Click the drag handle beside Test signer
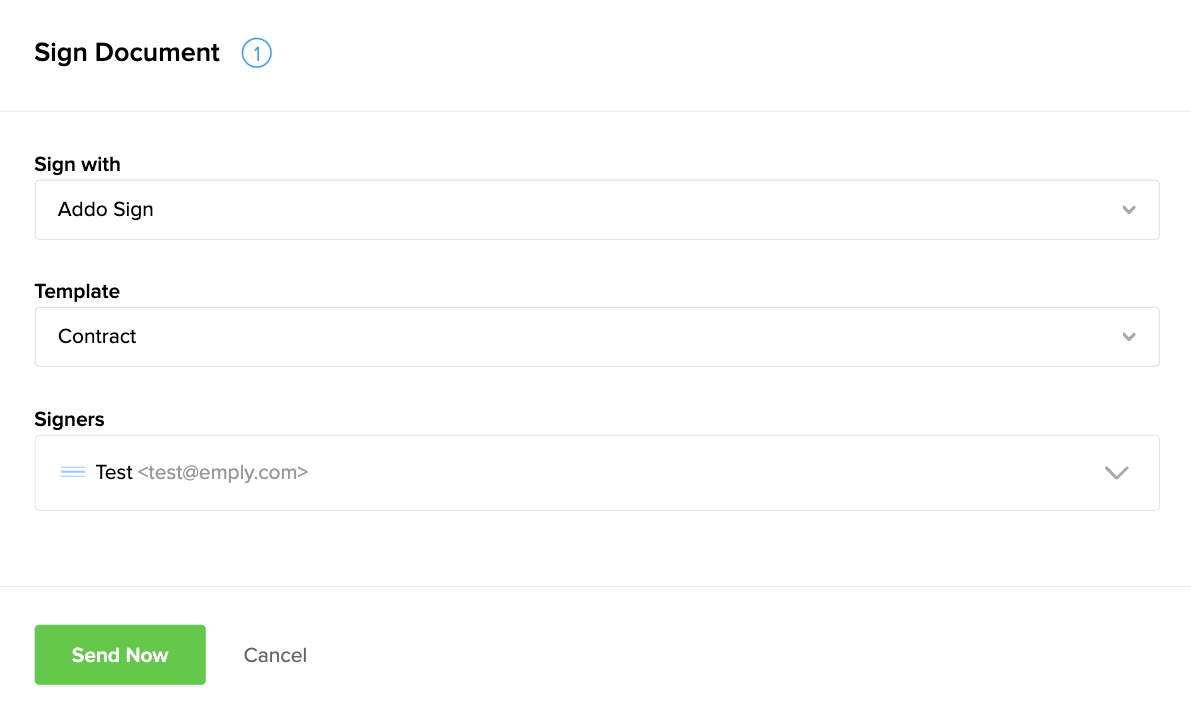 [x=72, y=472]
